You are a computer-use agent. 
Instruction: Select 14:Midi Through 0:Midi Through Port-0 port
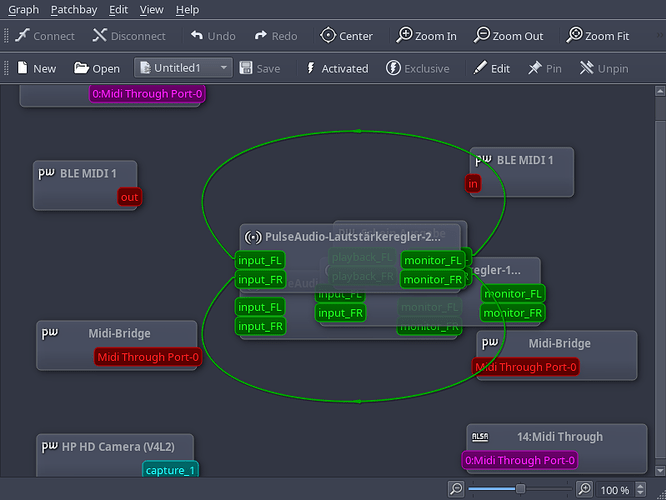520,460
